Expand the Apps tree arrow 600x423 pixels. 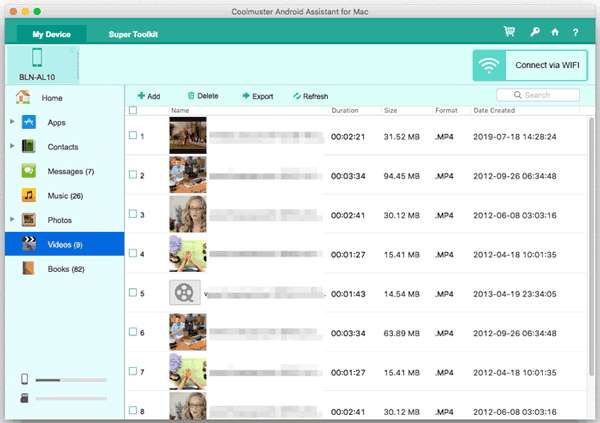12,122
